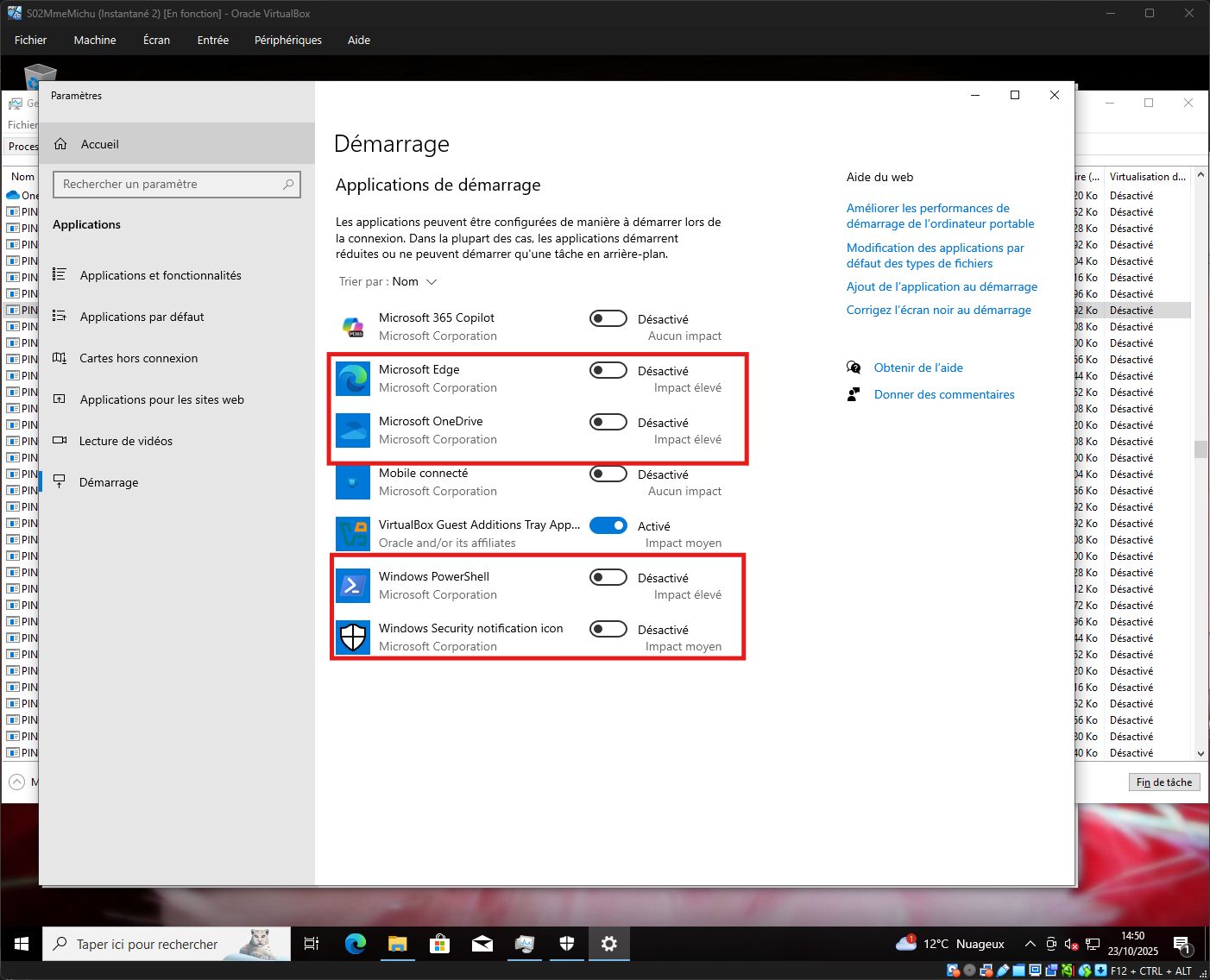Image resolution: width=1210 pixels, height=980 pixels.
Task: Open the Machine menu in VirtualBox
Action: coord(95,40)
